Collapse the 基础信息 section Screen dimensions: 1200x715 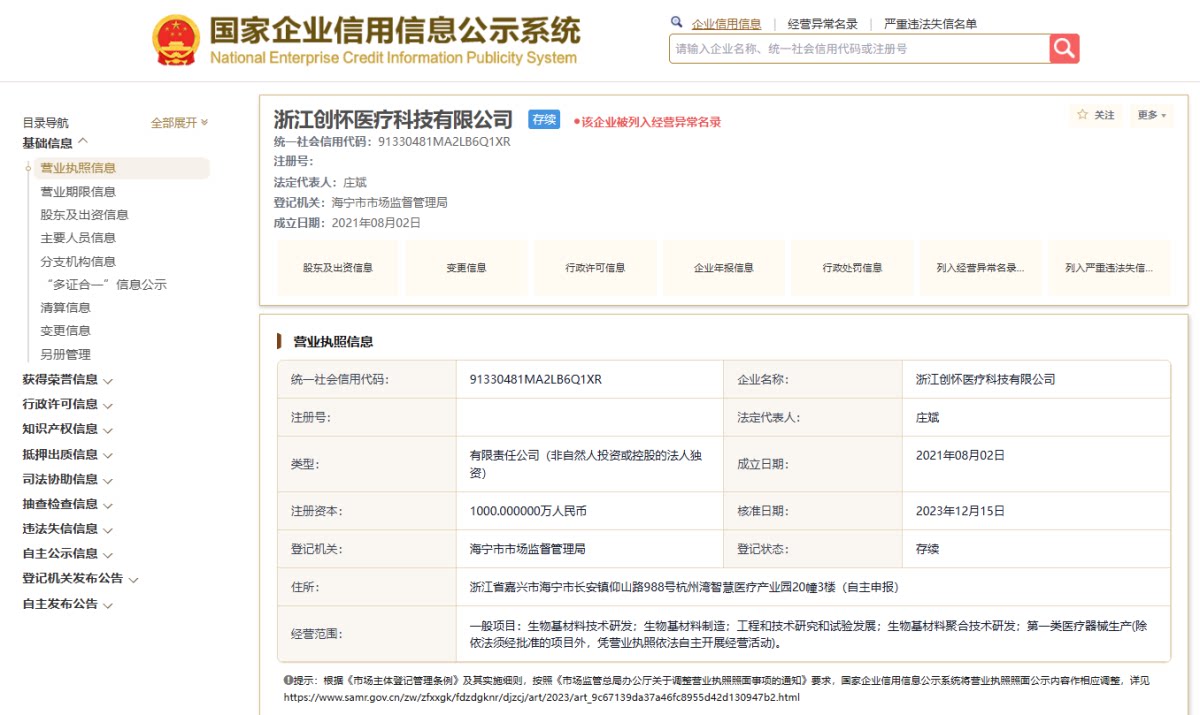(55, 143)
